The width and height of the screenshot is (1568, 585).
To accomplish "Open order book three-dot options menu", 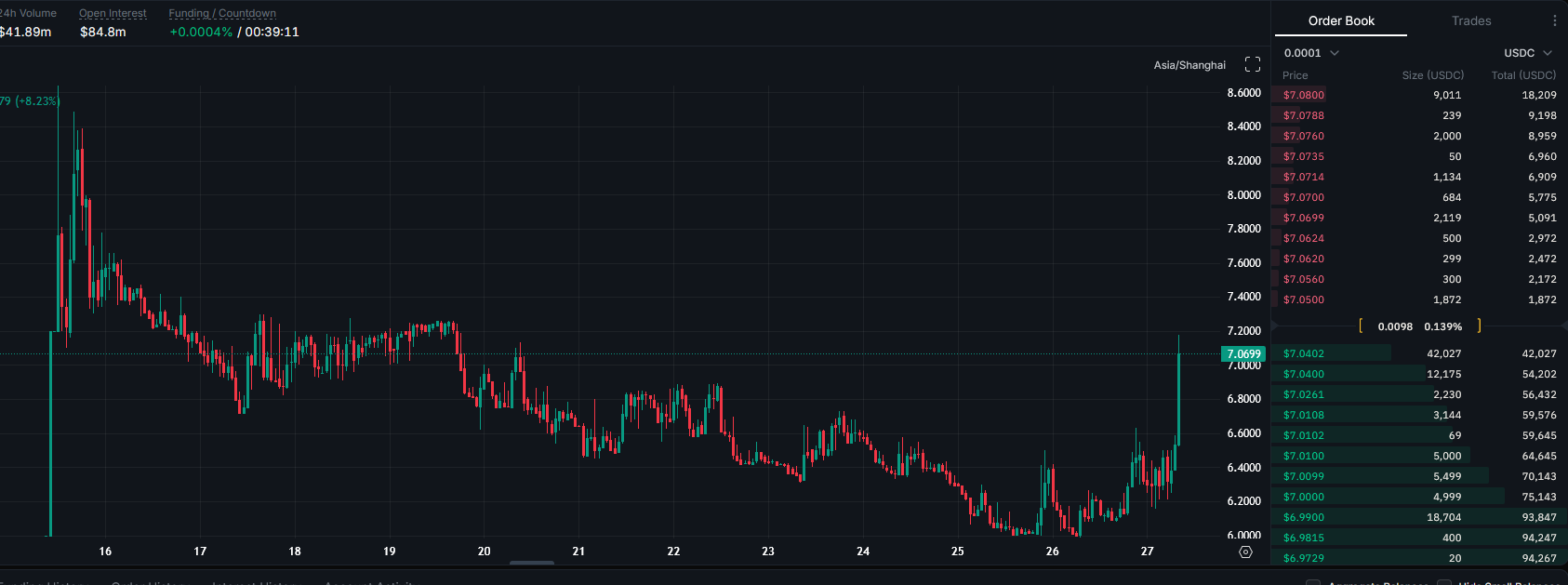I will 1554,20.
